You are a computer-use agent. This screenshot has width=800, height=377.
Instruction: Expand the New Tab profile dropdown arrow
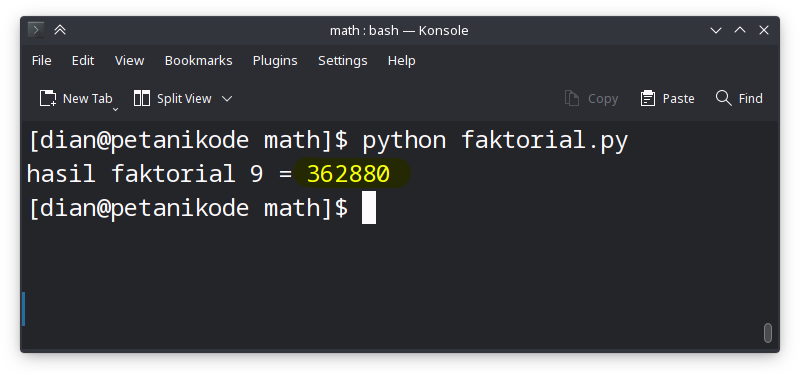(x=116, y=109)
